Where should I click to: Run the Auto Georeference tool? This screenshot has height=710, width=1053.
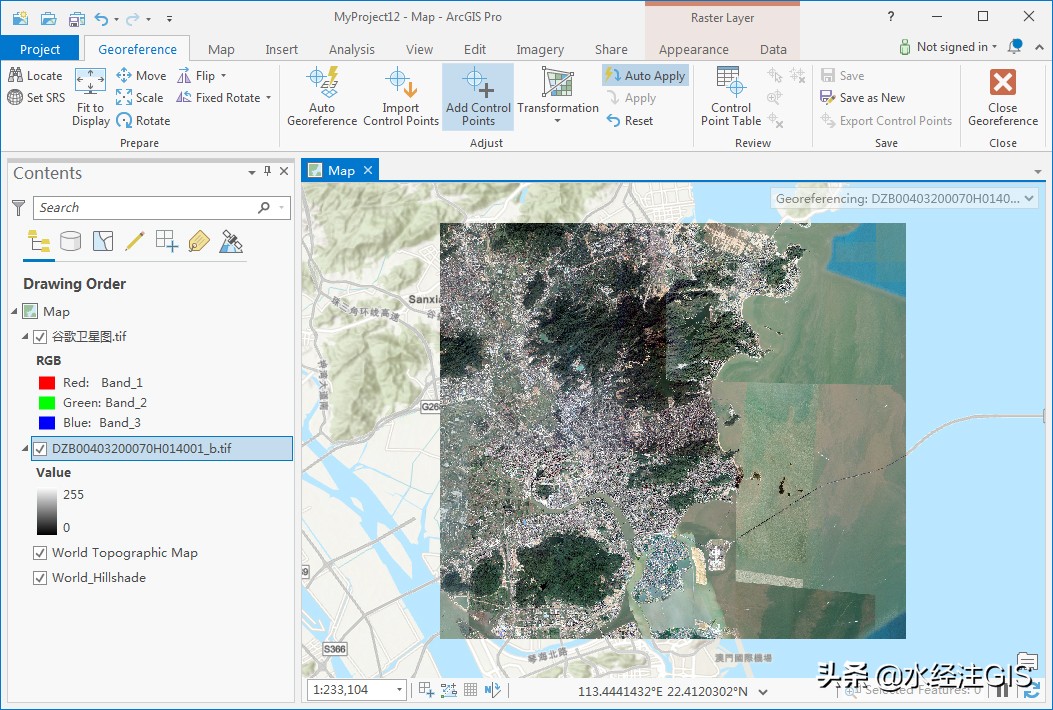pos(322,97)
